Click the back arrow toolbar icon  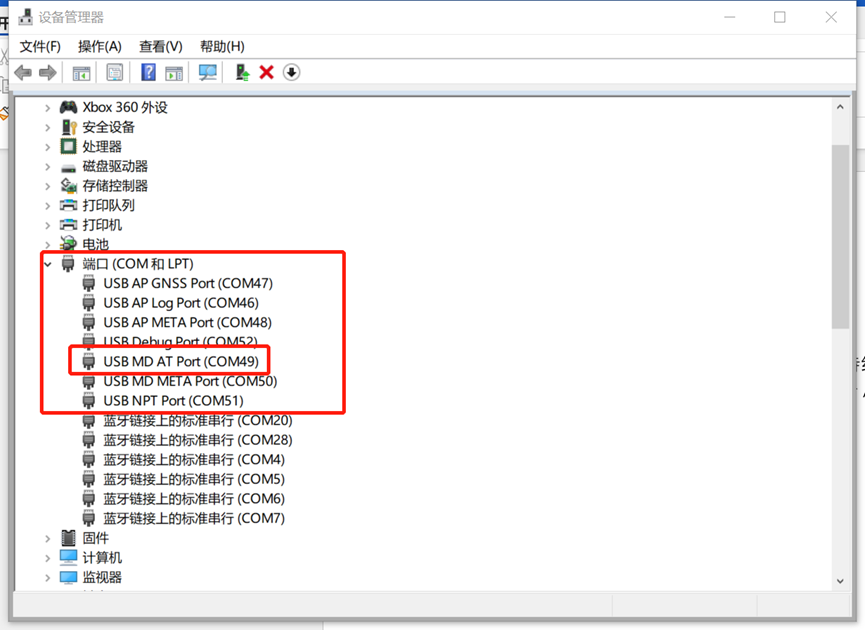tap(23, 73)
